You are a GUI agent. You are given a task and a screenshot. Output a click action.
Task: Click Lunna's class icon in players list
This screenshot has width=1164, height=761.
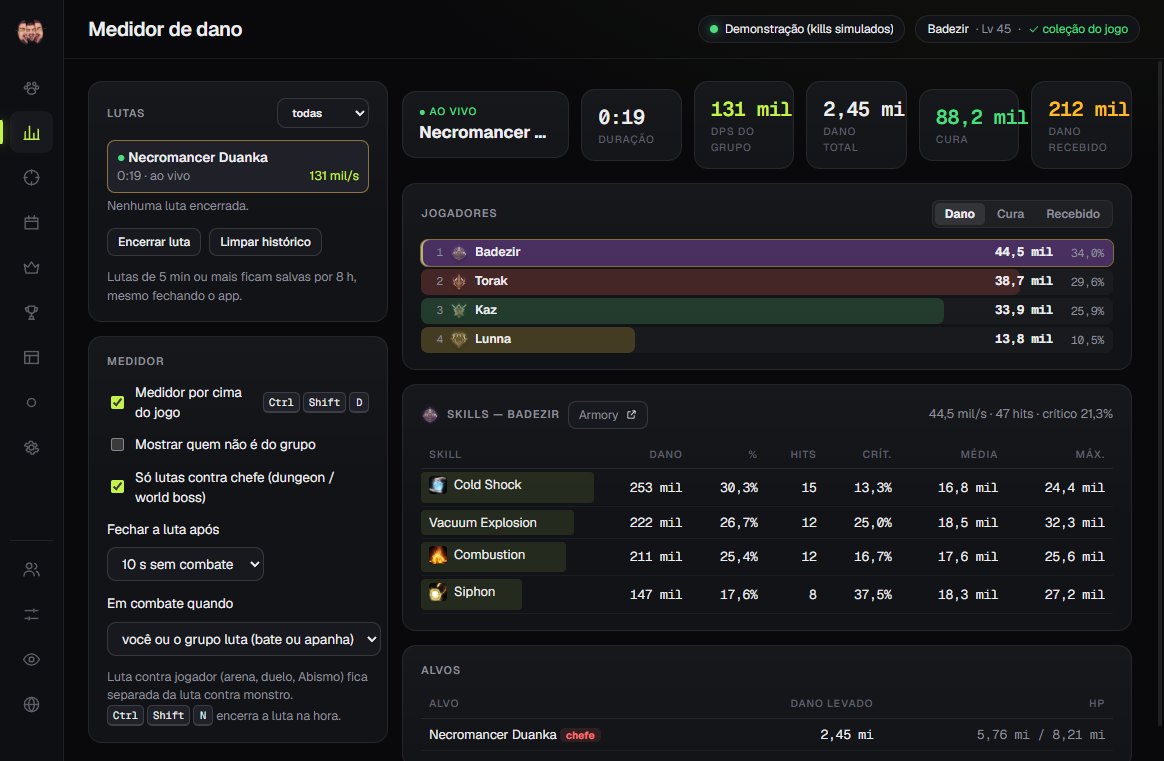(x=460, y=339)
